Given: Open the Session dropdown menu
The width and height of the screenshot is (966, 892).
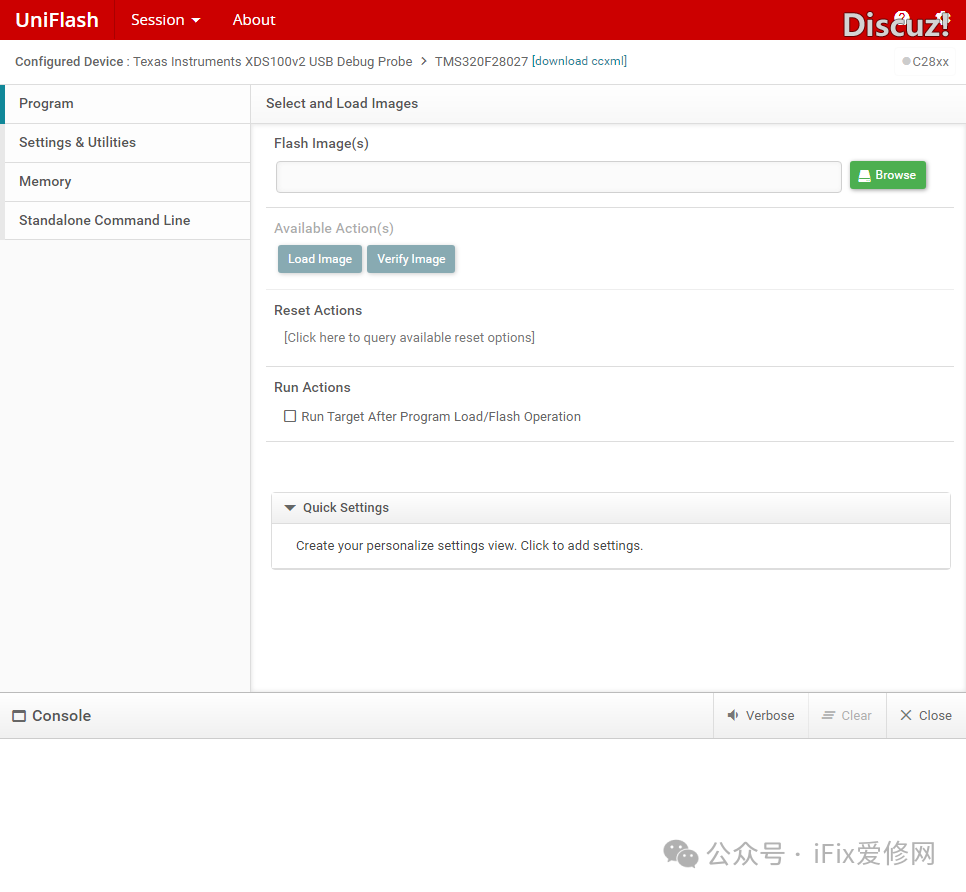Looking at the screenshot, I should (165, 20).
